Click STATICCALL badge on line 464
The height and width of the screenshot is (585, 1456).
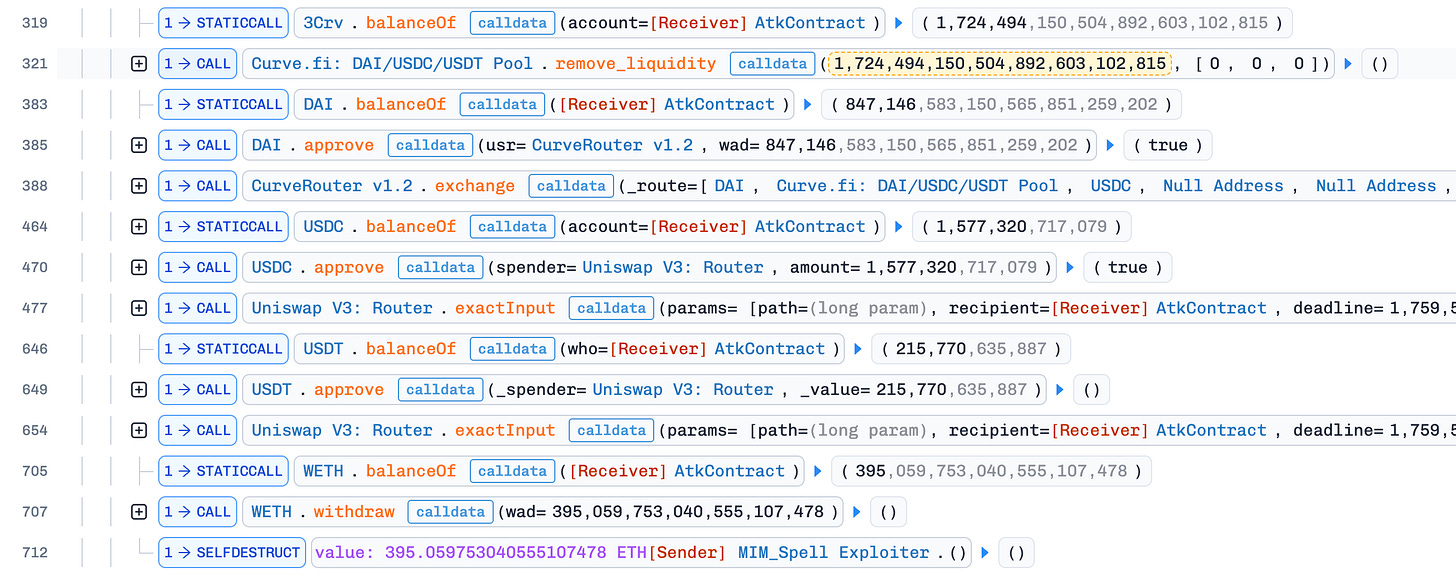tap(223, 227)
